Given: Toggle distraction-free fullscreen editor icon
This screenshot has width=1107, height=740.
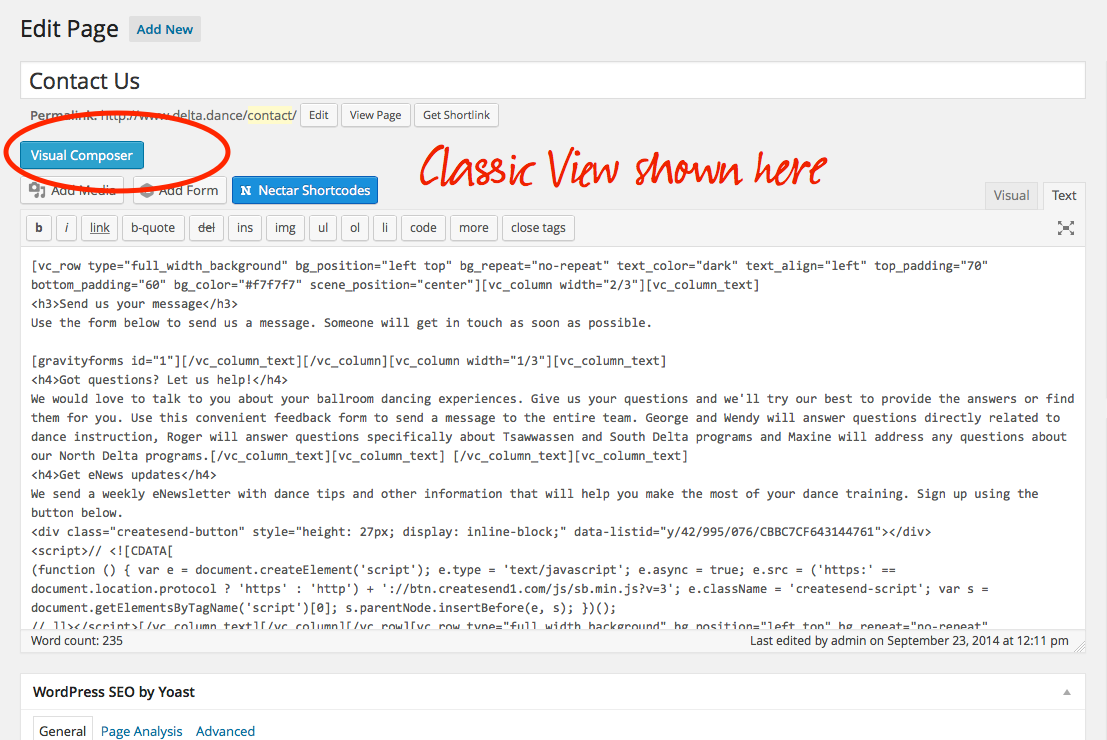Looking at the screenshot, I should (x=1066, y=228).
